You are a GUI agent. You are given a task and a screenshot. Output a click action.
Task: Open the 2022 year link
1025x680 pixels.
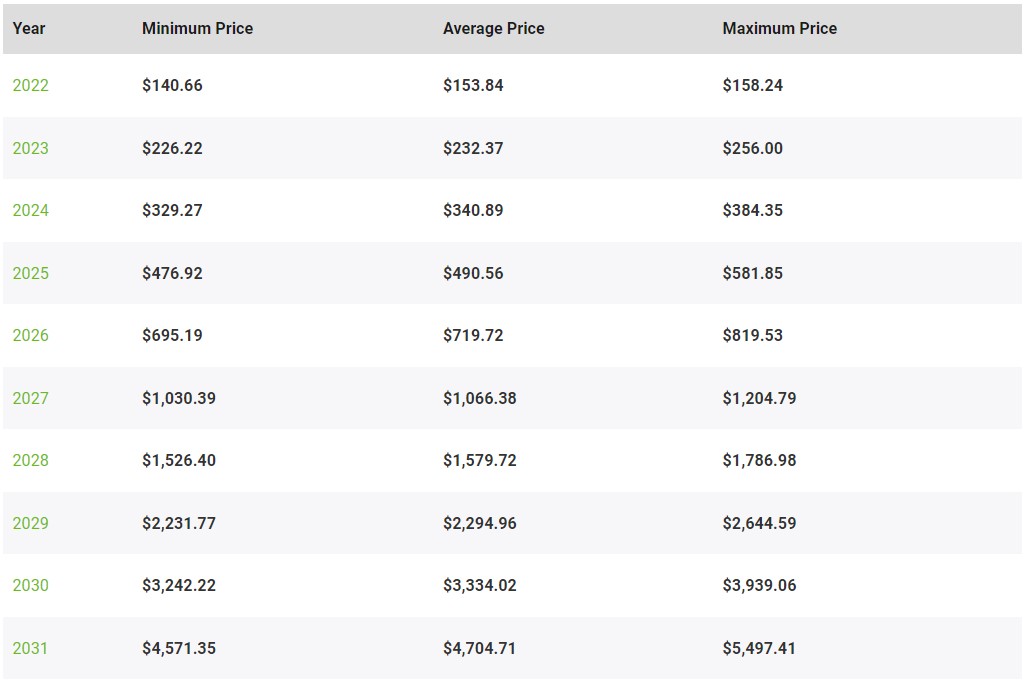pyautogui.click(x=31, y=85)
